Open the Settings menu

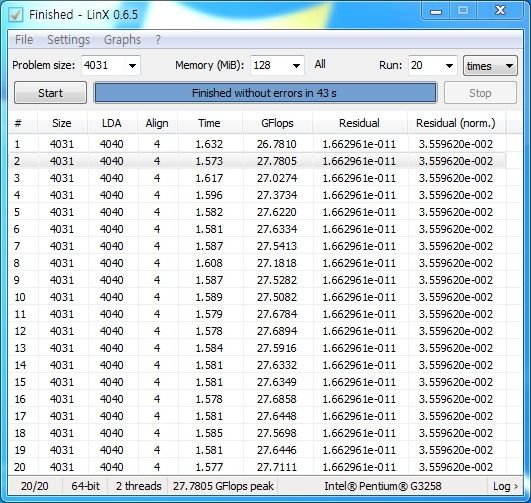click(x=68, y=40)
